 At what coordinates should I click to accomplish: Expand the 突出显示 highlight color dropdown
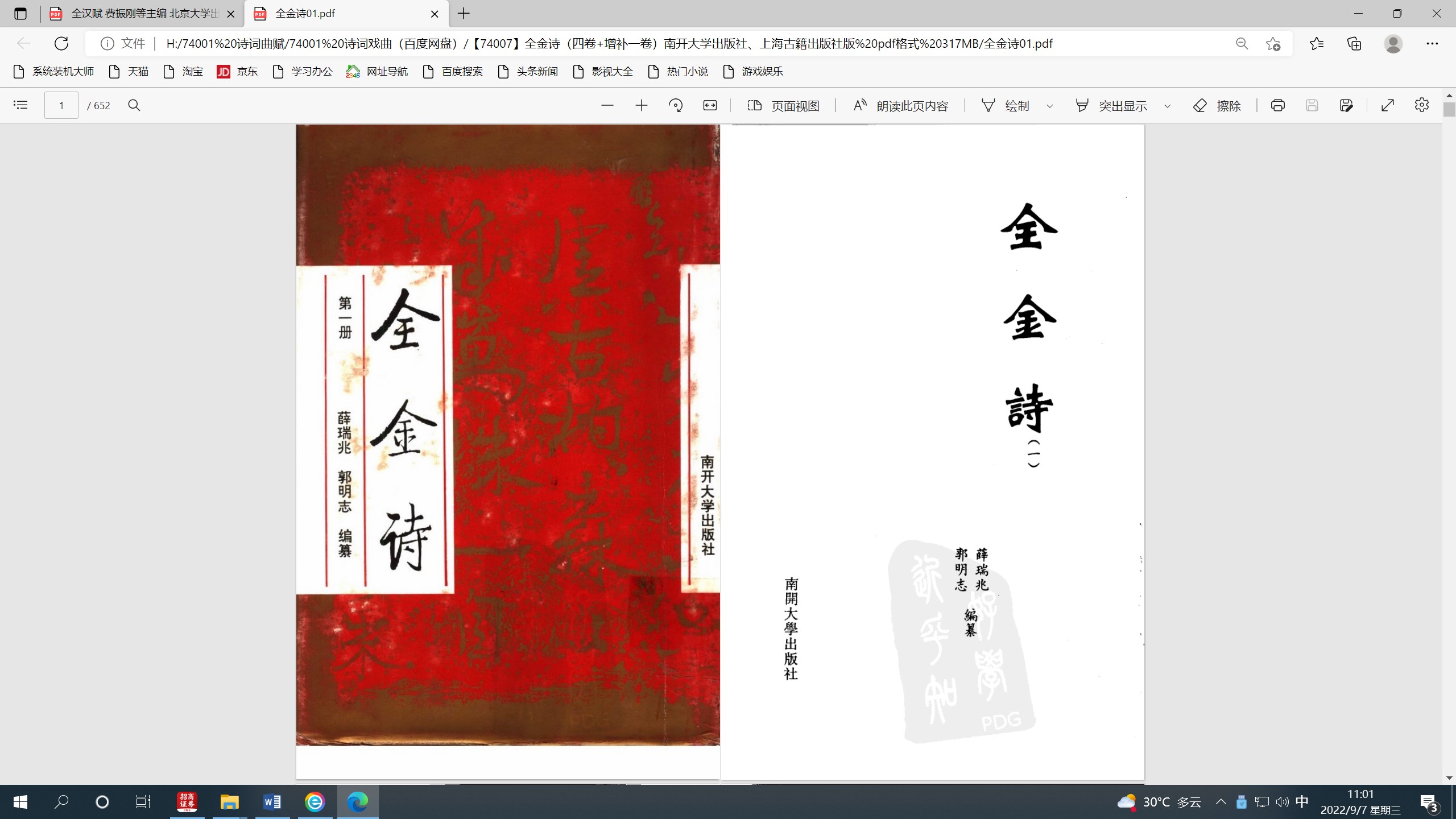(x=1168, y=106)
